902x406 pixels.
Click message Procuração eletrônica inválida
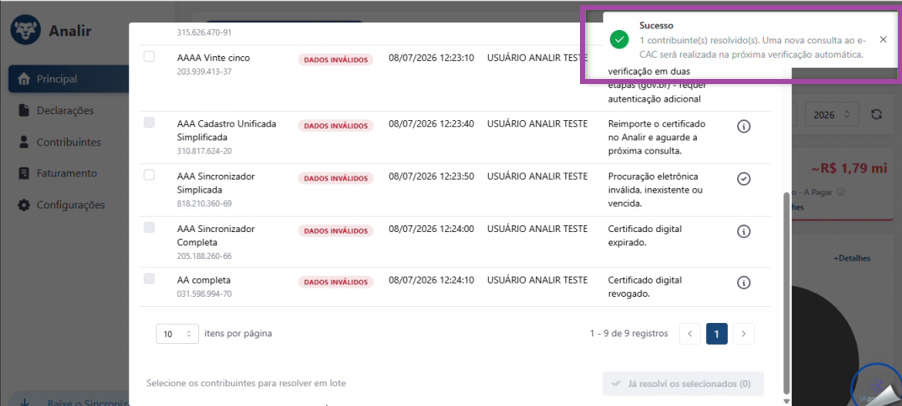[x=655, y=190]
